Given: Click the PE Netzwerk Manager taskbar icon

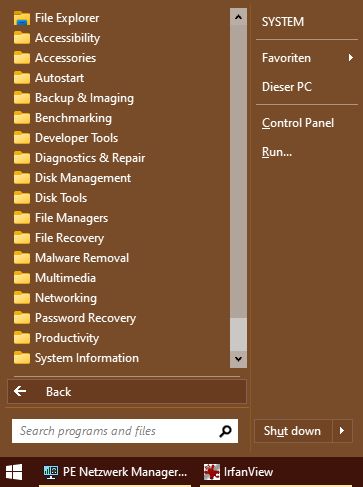Looking at the screenshot, I should coord(51,472).
